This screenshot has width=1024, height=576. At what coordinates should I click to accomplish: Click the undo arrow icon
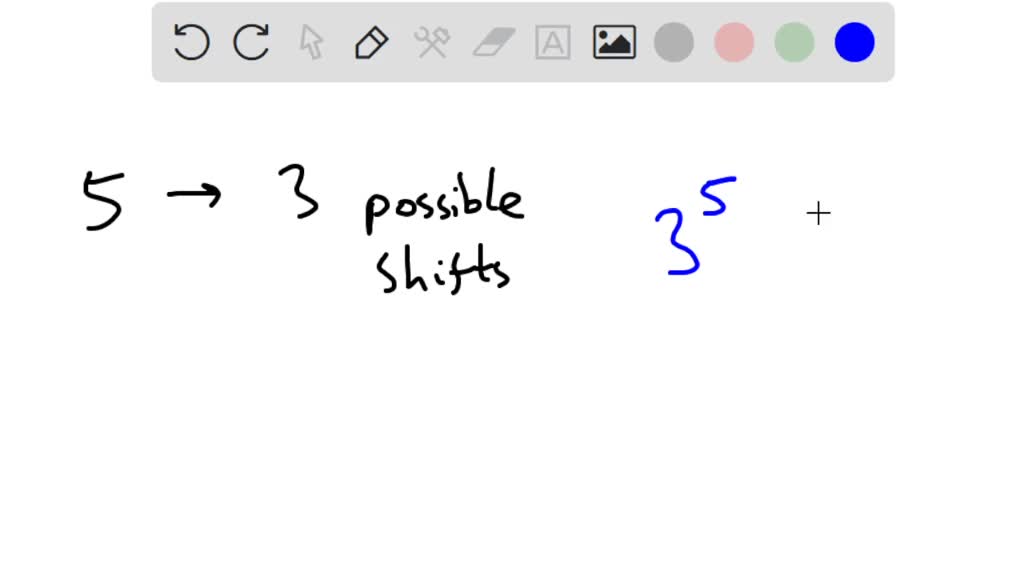click(x=191, y=42)
